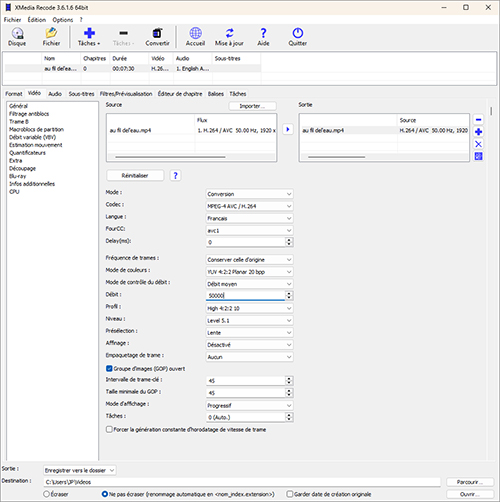This screenshot has width=500, height=502.
Task: Click the Source list horizontal scrollbar
Action: pyautogui.click(x=170, y=157)
